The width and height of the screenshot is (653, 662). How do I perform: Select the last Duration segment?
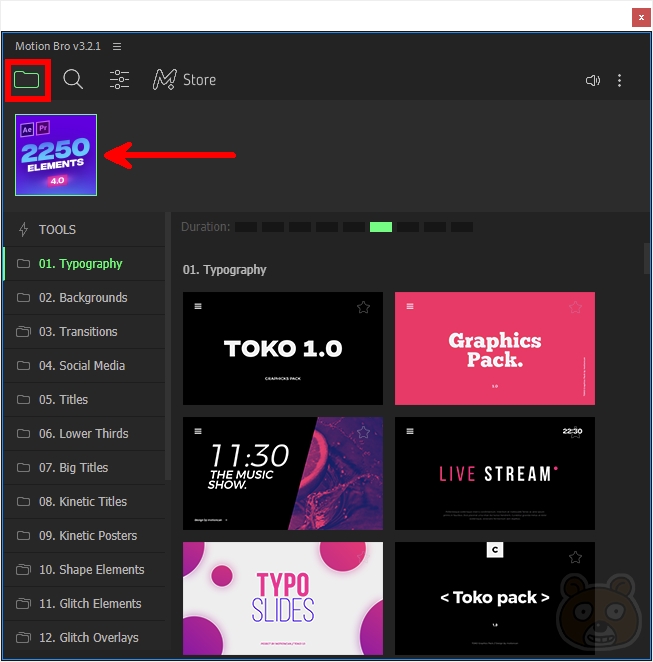462,227
